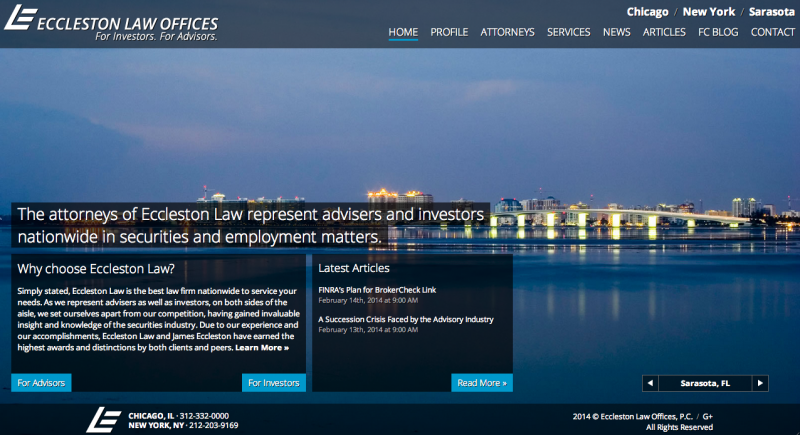The width and height of the screenshot is (800, 435).
Task: Click the For Investors button
Action: [273, 382]
